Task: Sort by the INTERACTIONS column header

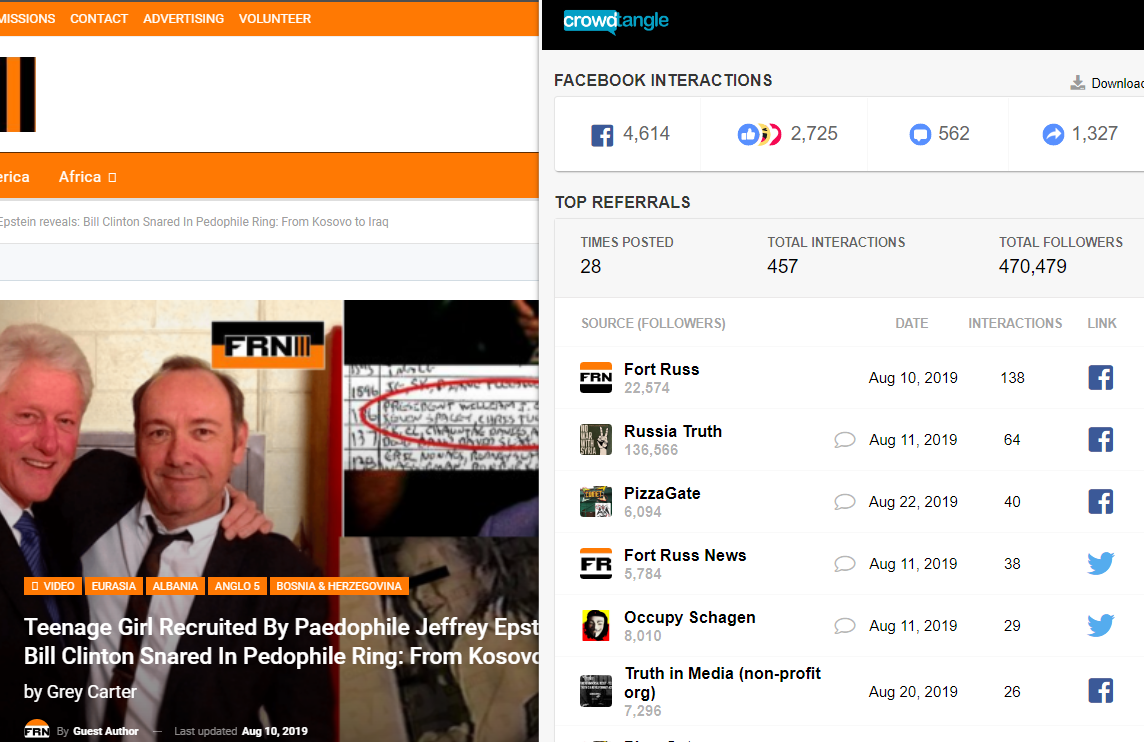Action: pos(1015,323)
